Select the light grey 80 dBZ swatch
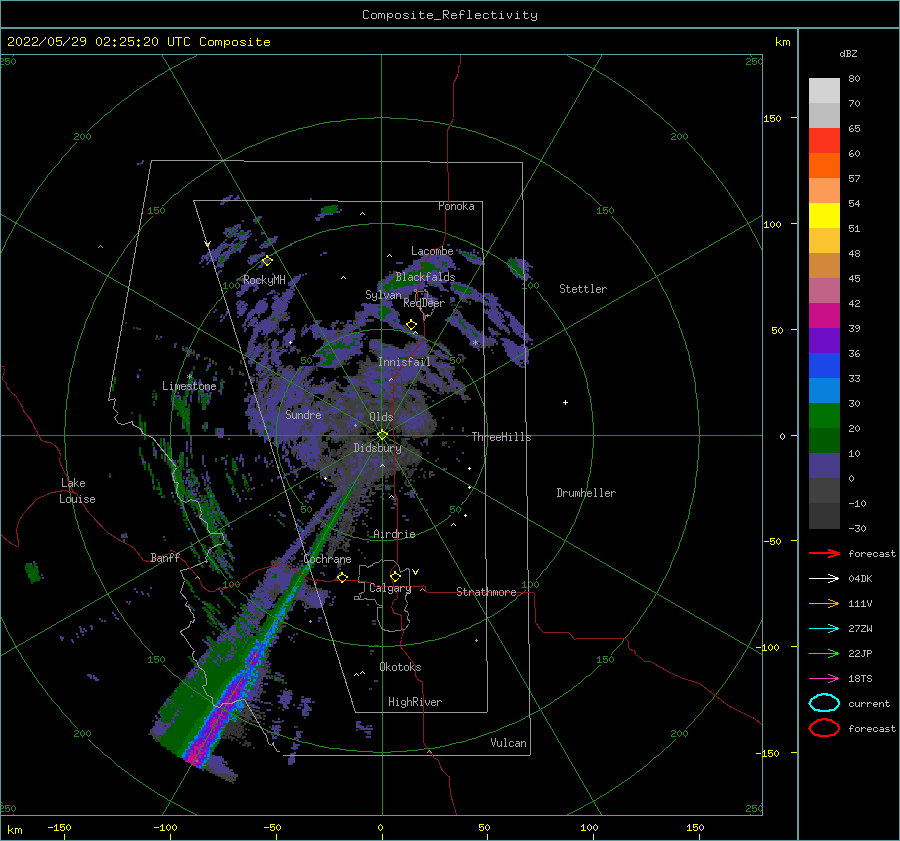The width and height of the screenshot is (900, 841). coord(824,90)
